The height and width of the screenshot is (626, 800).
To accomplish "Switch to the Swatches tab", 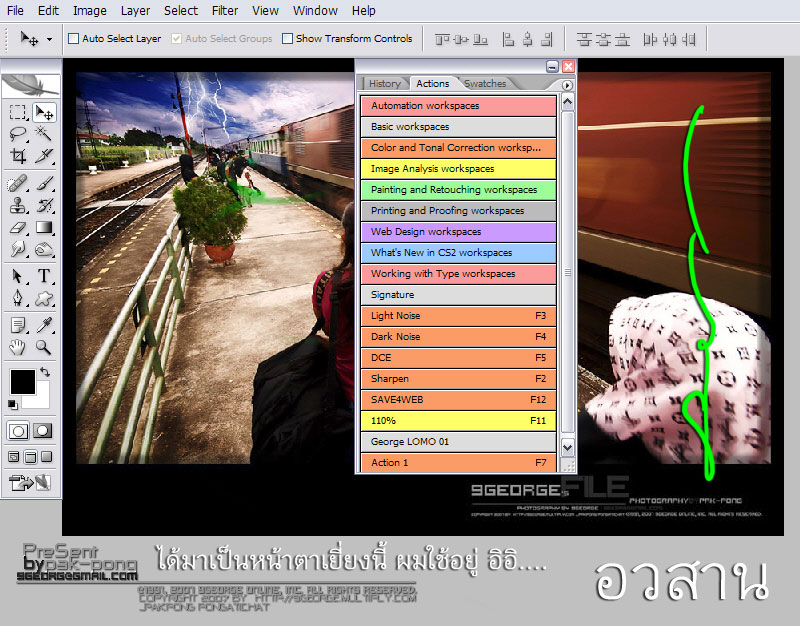I will click(x=485, y=84).
